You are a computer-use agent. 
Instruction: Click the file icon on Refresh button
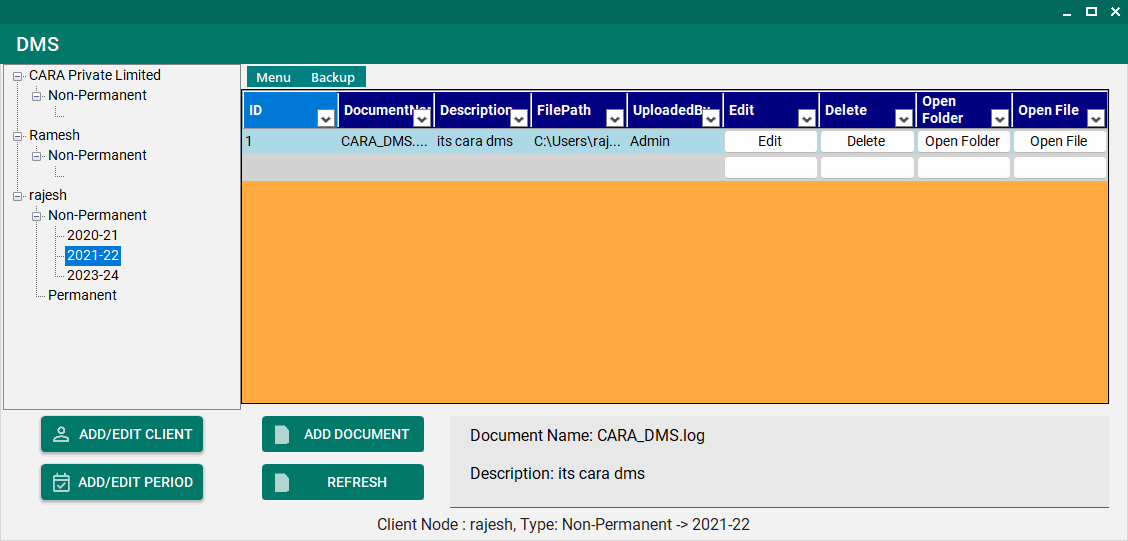point(282,482)
